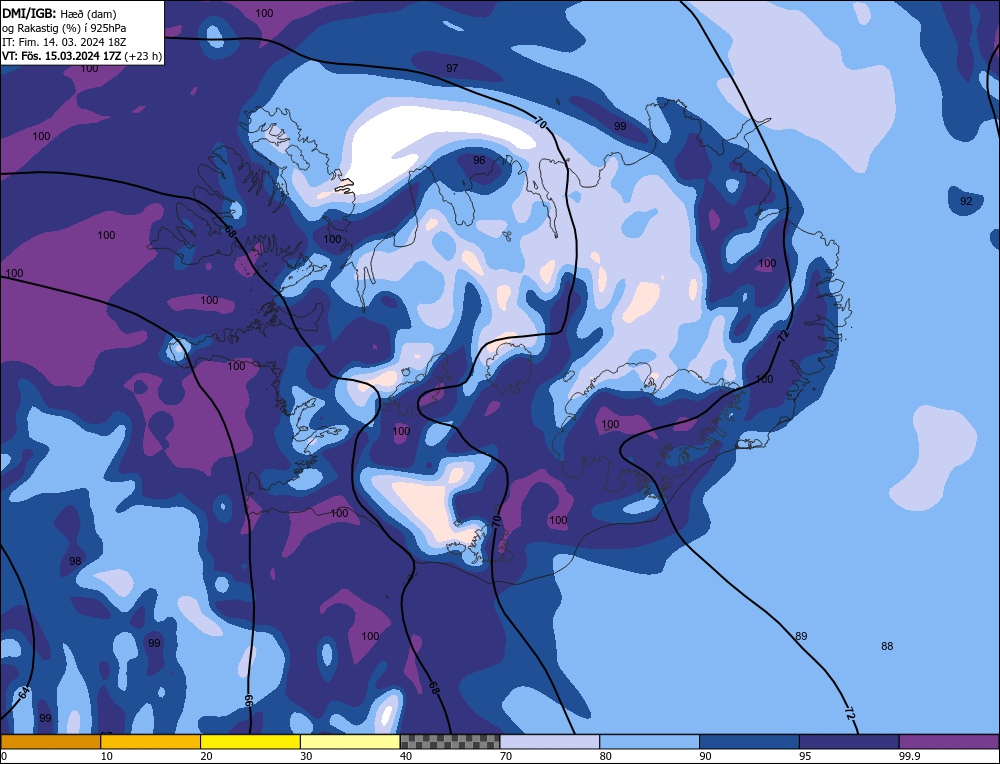Click the purple 99.9+ legend swatch
This screenshot has width=1000, height=764.
point(949,742)
